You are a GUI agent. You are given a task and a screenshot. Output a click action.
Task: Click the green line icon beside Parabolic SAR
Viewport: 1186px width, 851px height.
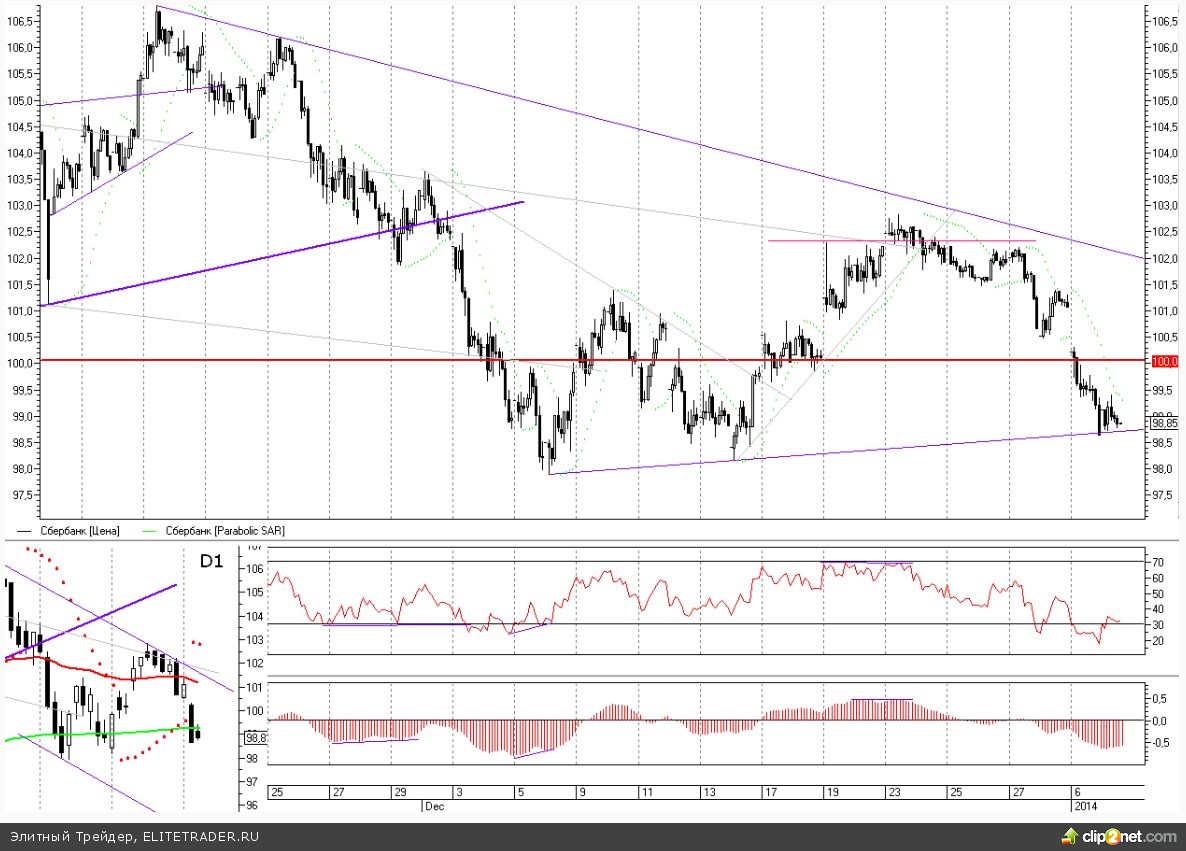click(x=152, y=531)
